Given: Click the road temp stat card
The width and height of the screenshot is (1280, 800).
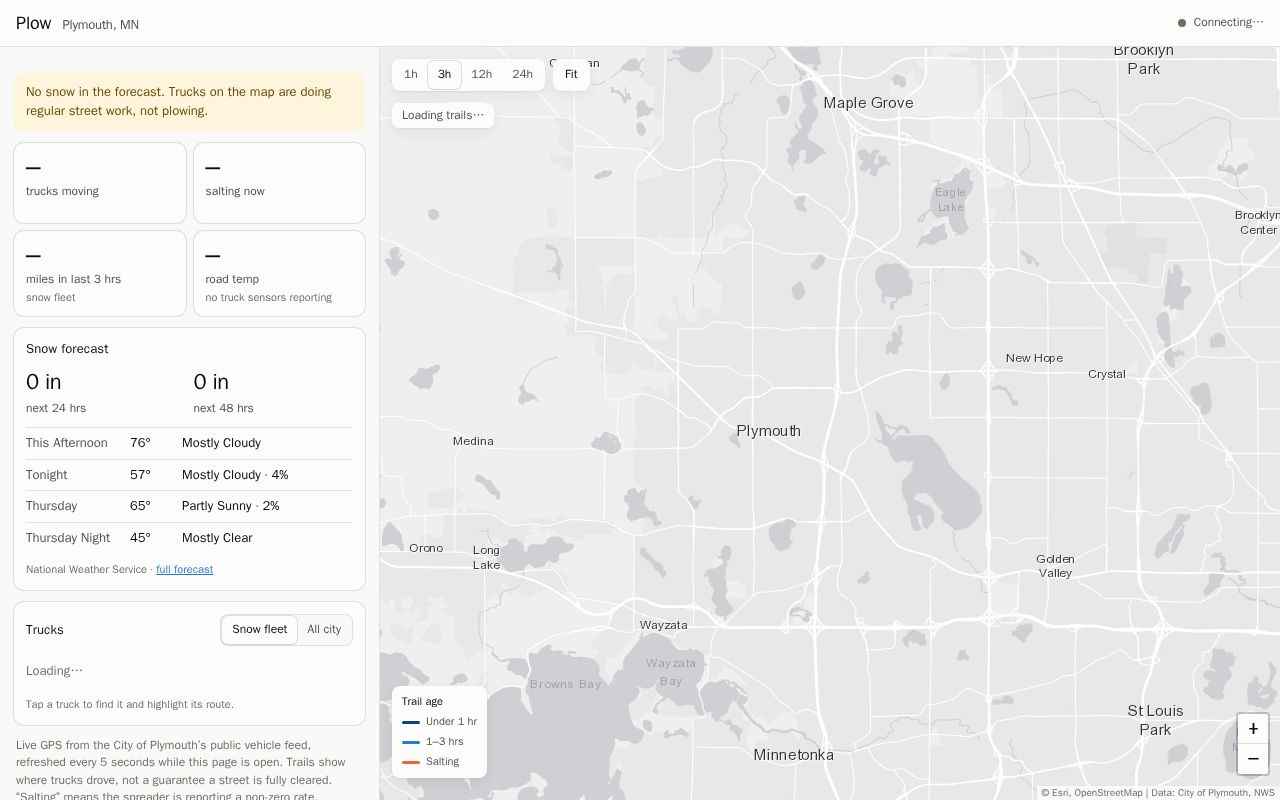Looking at the screenshot, I should [x=279, y=274].
